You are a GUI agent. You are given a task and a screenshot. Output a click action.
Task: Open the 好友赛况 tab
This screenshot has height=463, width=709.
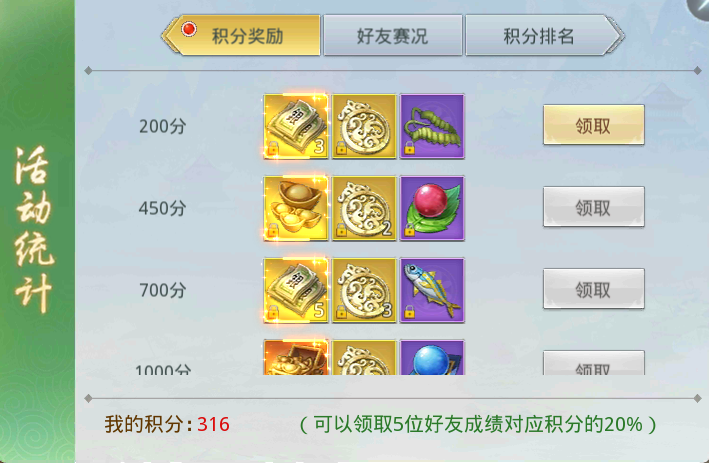tap(393, 35)
